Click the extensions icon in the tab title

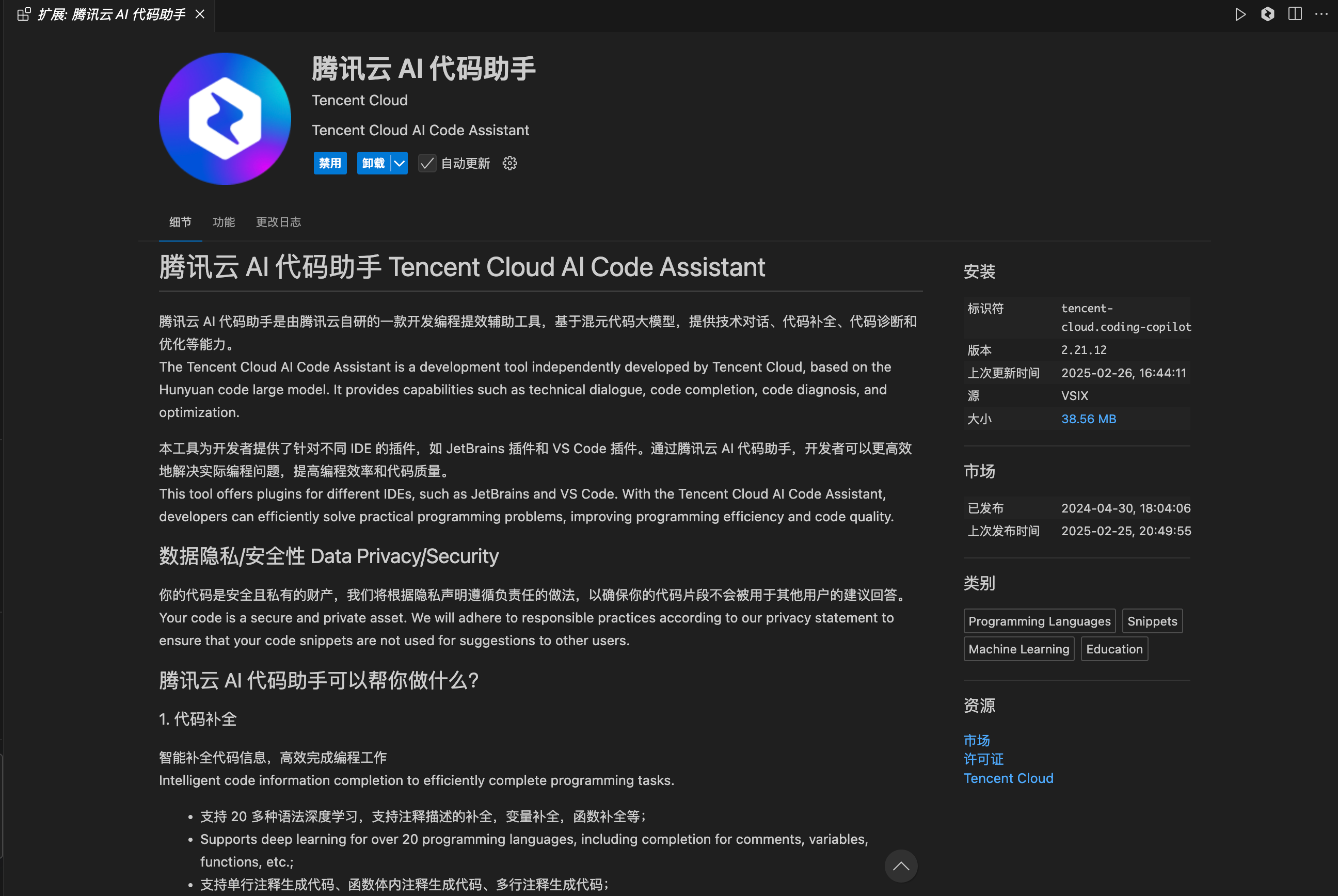pos(23,14)
